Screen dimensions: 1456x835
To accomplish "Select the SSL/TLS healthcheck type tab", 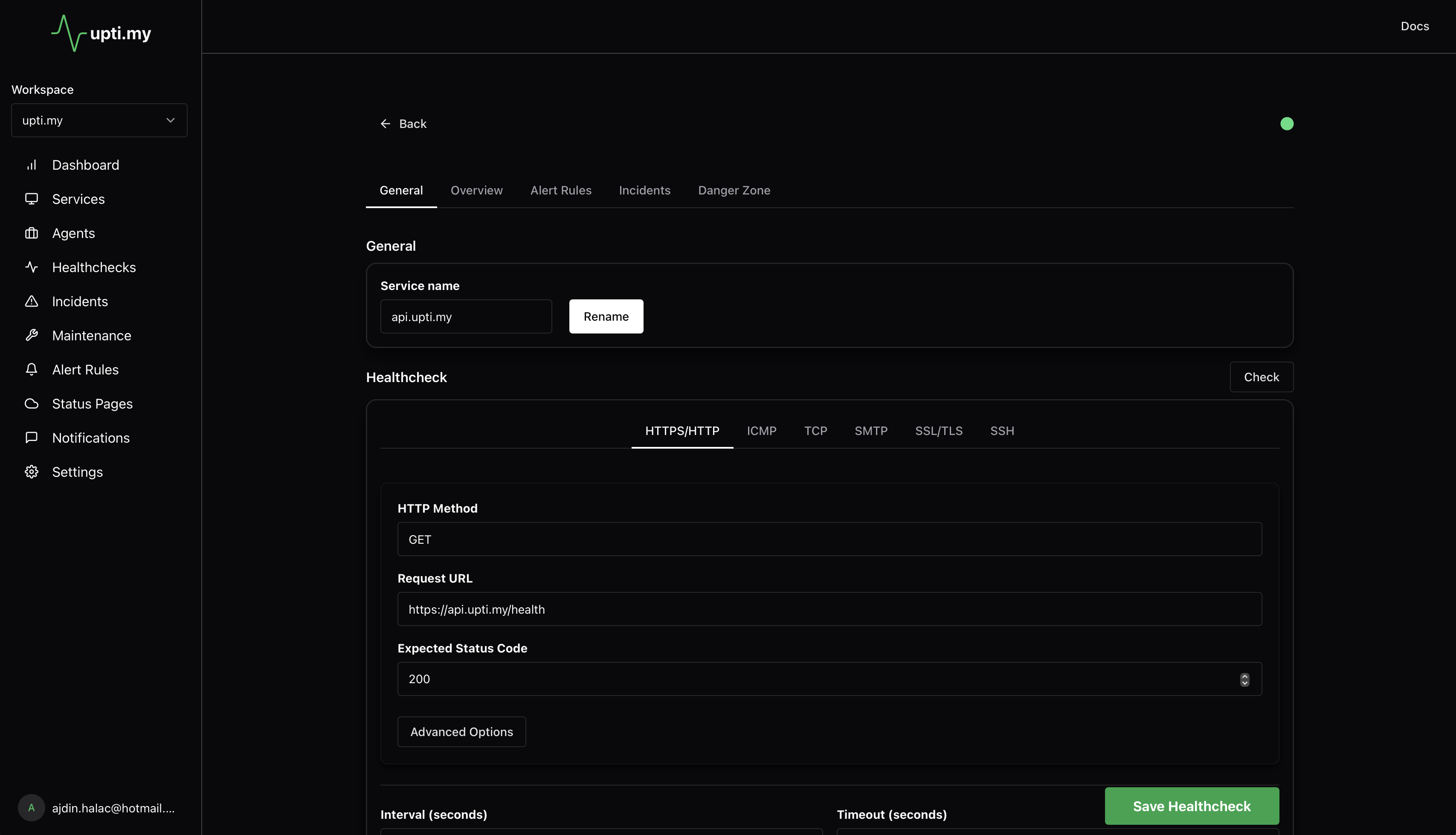I will tap(938, 431).
